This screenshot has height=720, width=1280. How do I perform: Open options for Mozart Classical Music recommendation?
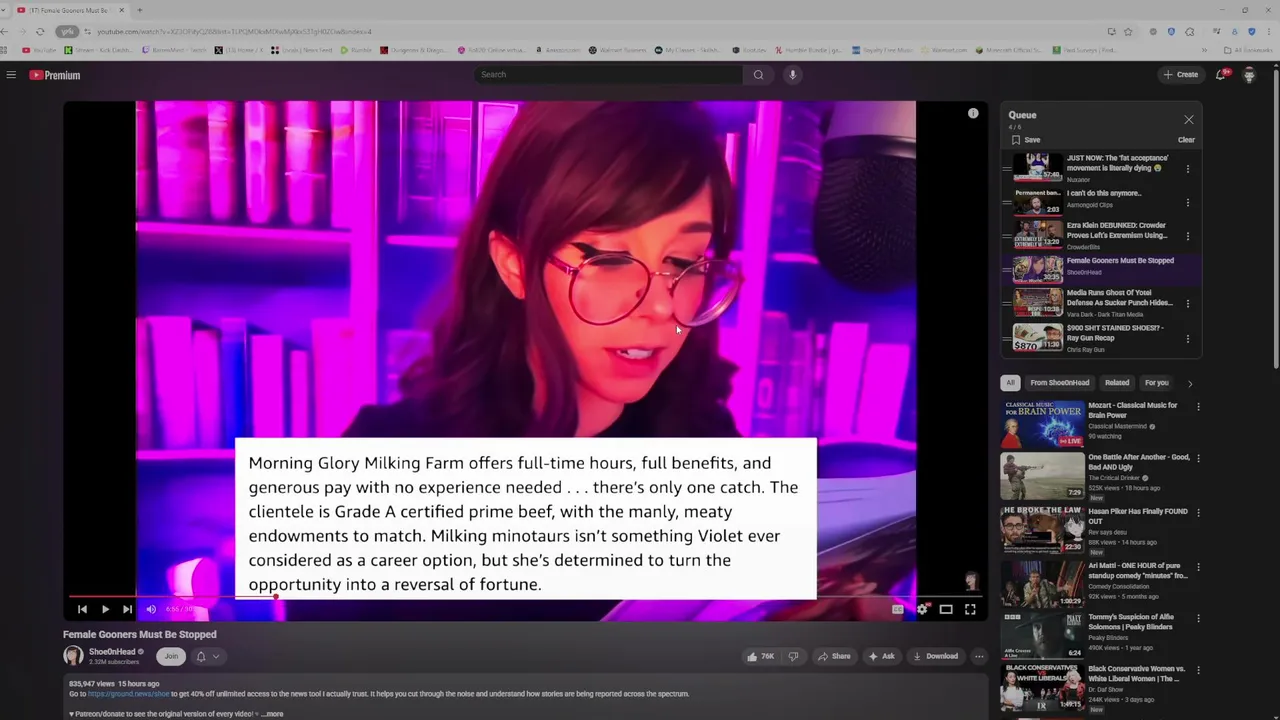click(x=1198, y=407)
